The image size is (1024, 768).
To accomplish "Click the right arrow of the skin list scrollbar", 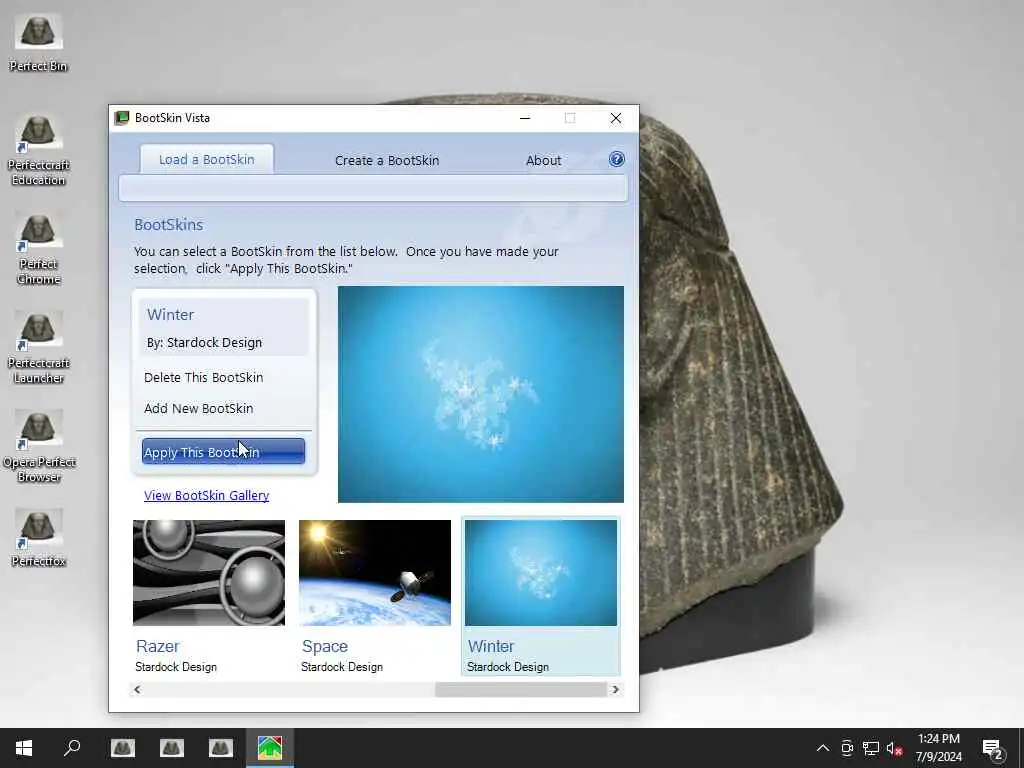I will coord(615,690).
